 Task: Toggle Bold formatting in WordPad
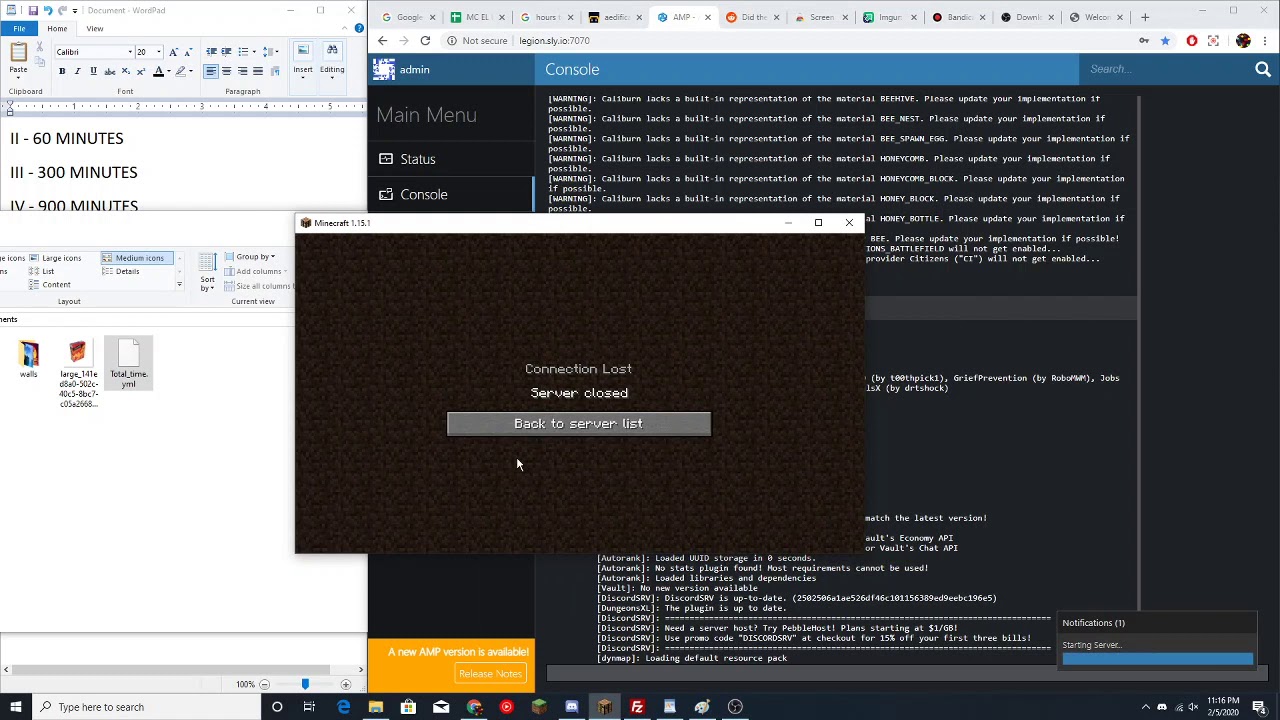click(62, 71)
